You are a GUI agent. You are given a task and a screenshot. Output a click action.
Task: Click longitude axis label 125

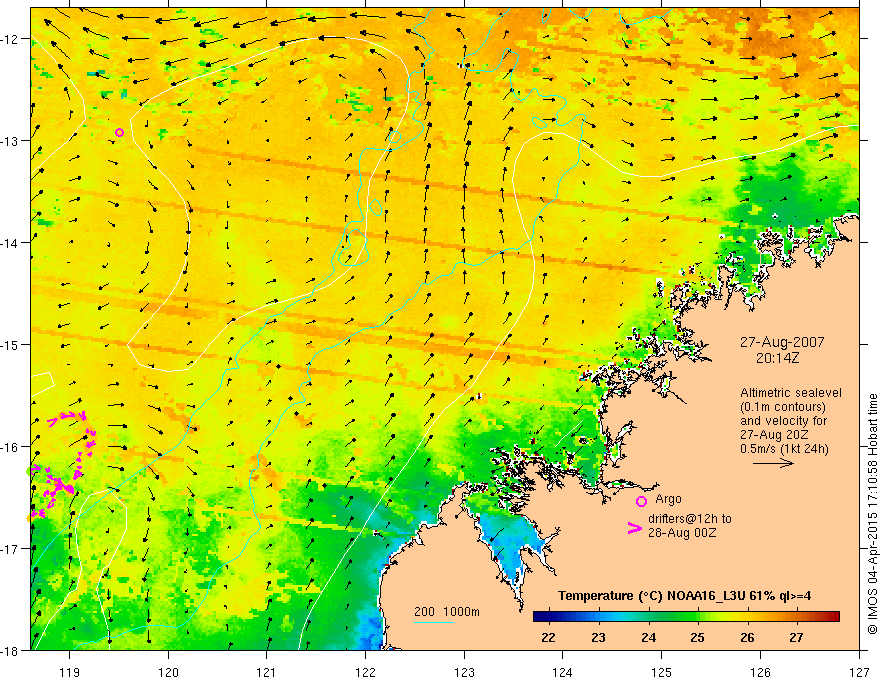click(662, 672)
